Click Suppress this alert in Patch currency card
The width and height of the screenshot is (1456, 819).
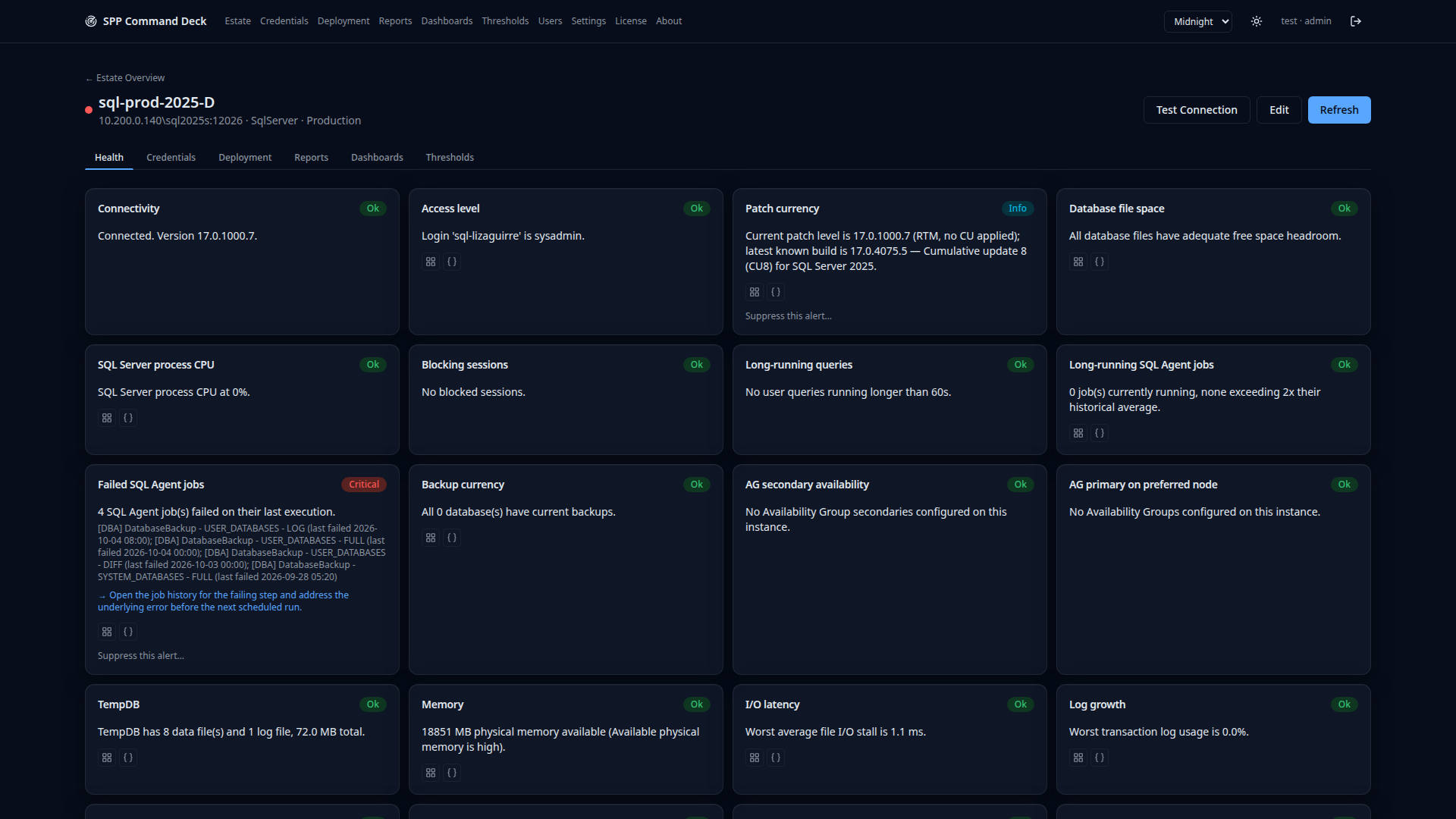[x=789, y=316]
